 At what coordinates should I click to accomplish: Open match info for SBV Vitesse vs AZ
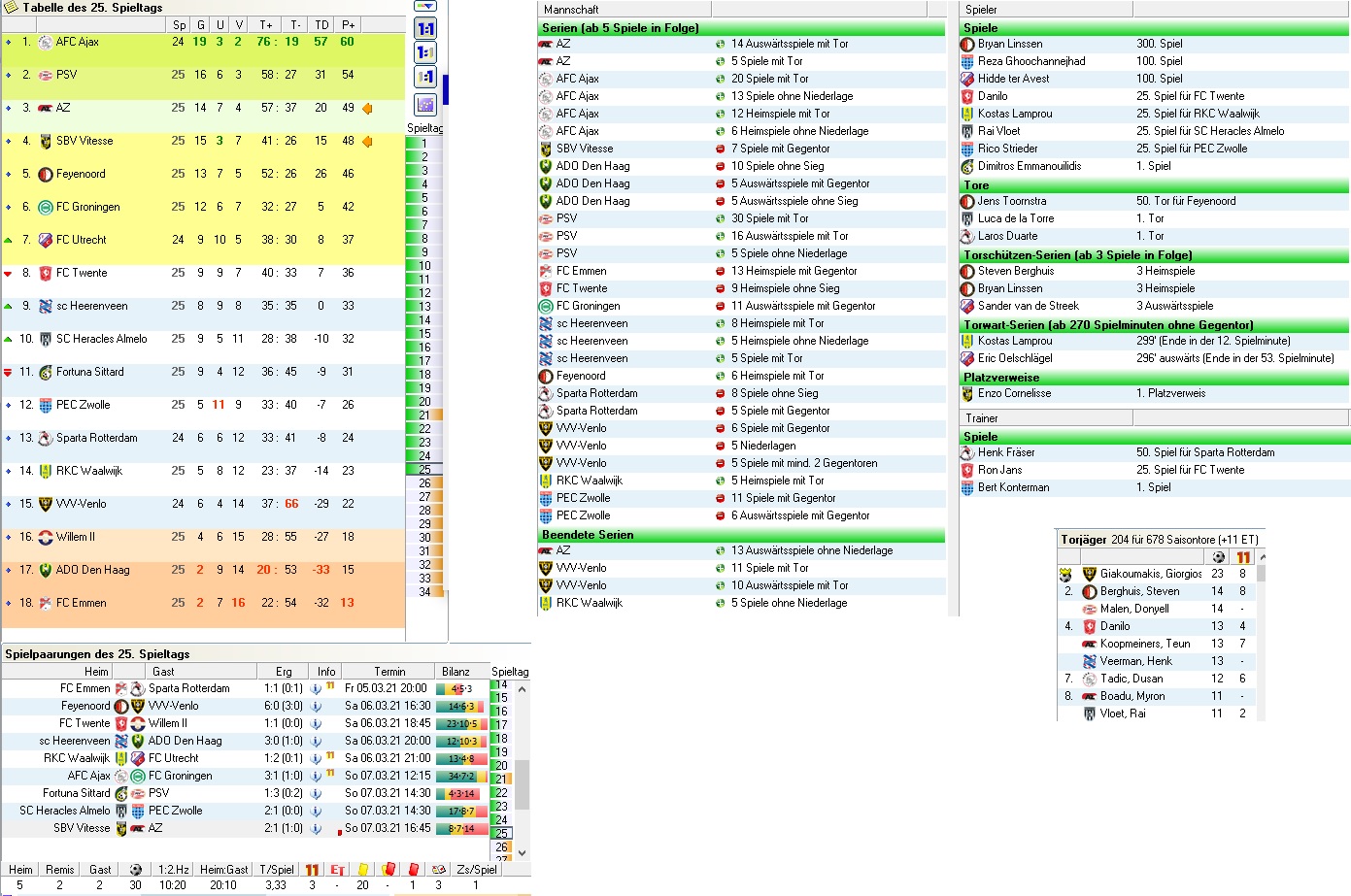coord(316,828)
